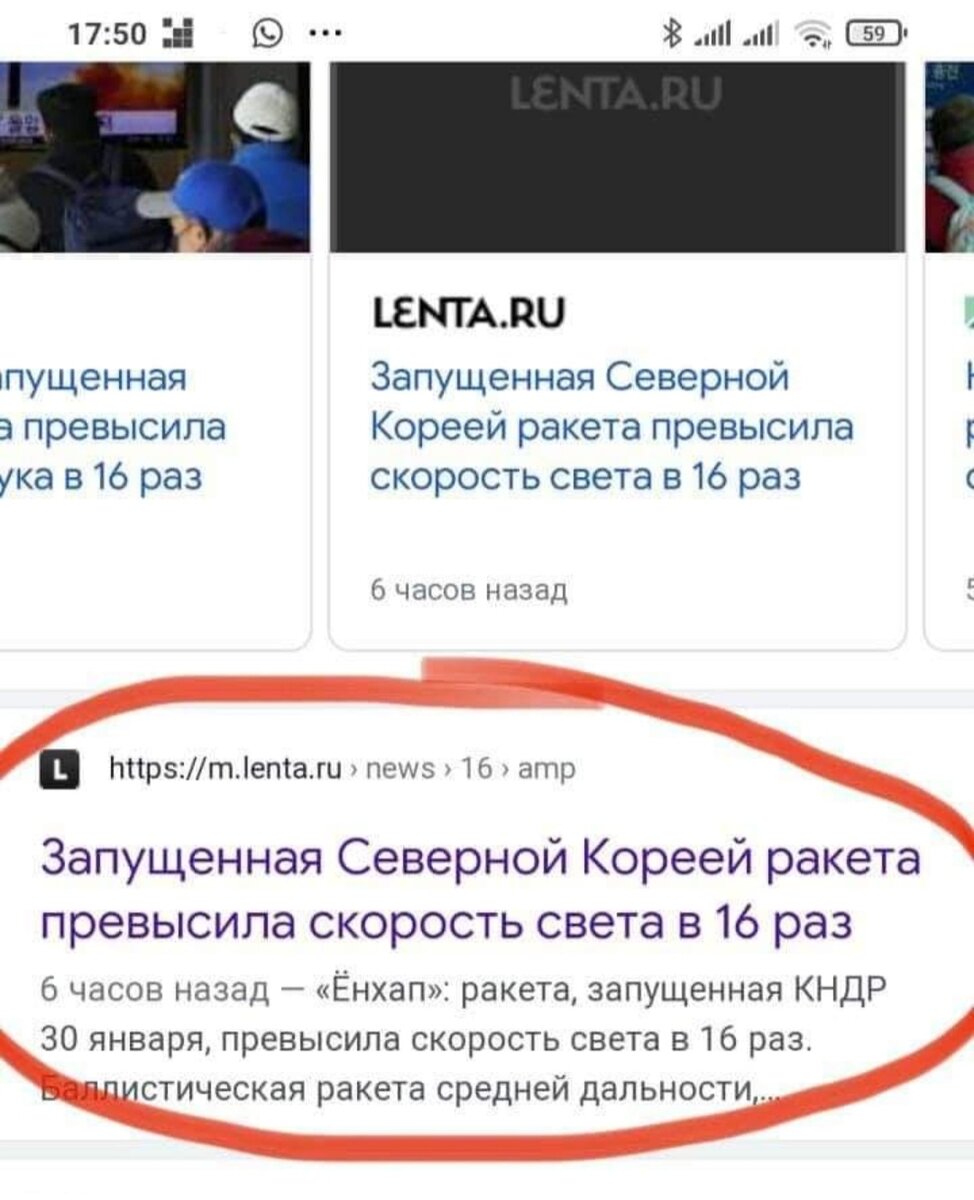Tap the grid app notification icon next to clock
This screenshot has height=1200, width=974.
click(178, 35)
